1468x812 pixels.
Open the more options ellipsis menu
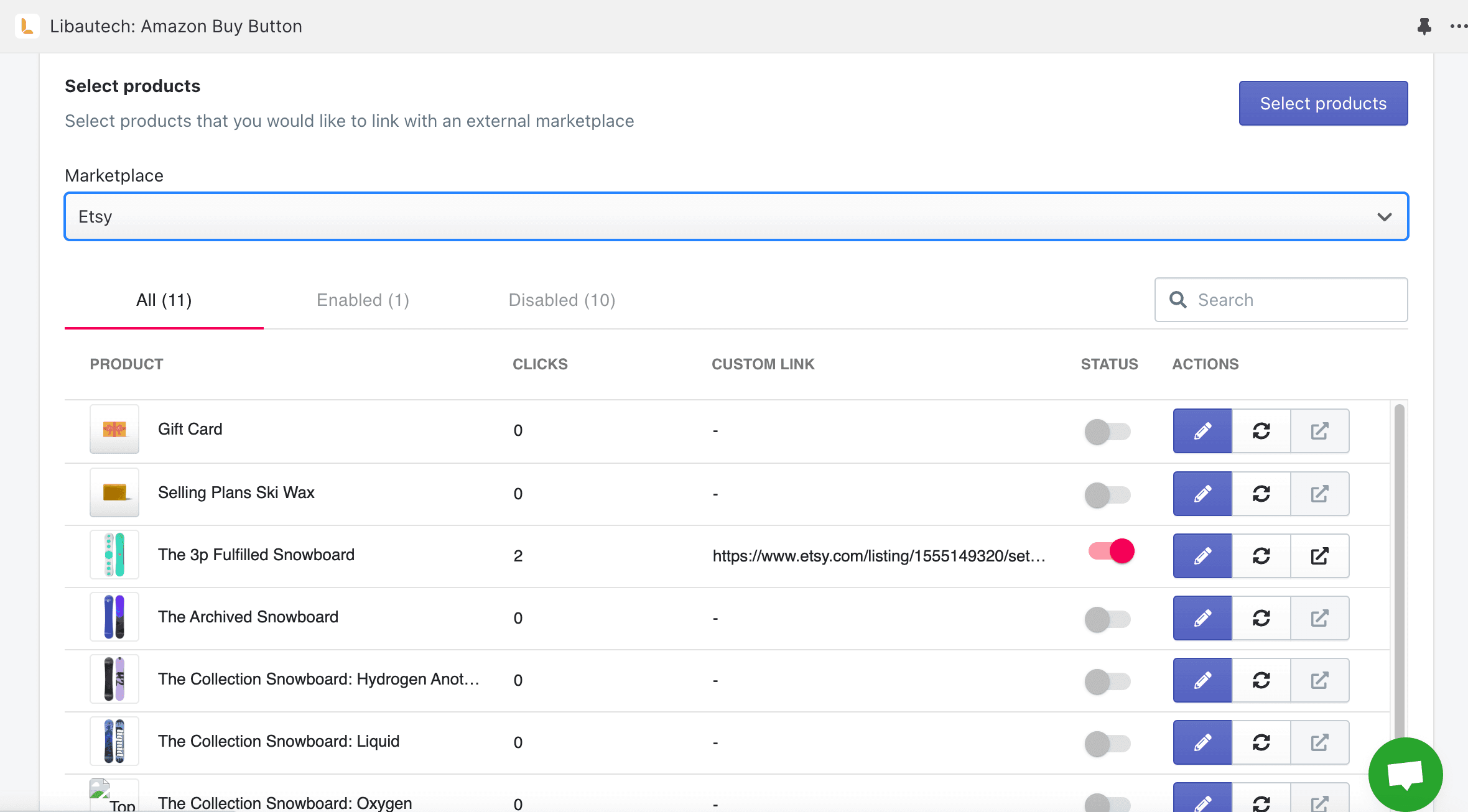pyautogui.click(x=1458, y=26)
